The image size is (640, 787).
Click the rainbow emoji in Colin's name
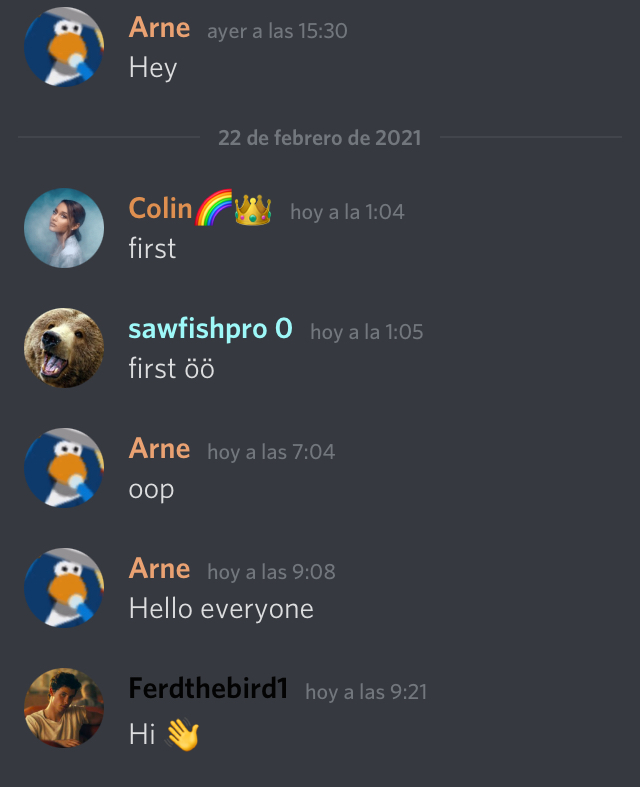(214, 208)
